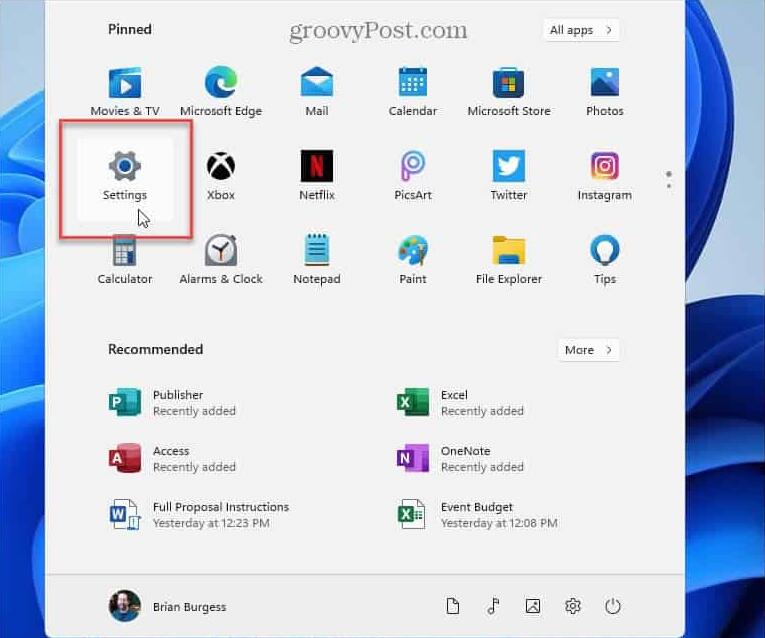This screenshot has width=765, height=638.
Task: Launch the Netflix app
Action: tap(316, 174)
